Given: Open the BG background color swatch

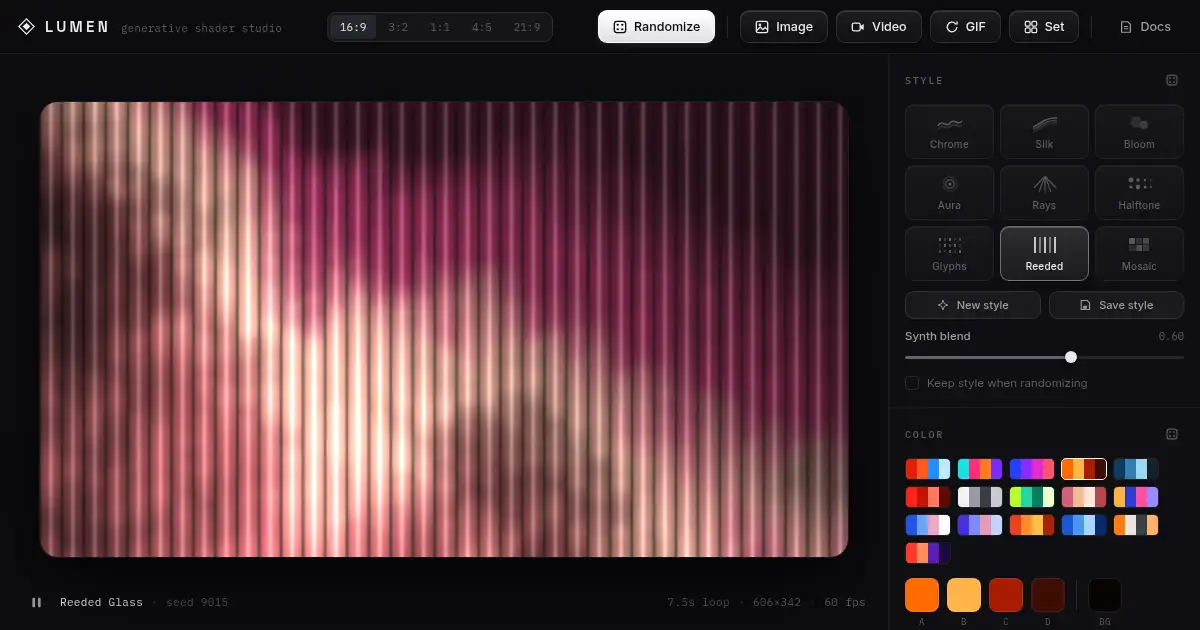Looking at the screenshot, I should point(1105,595).
